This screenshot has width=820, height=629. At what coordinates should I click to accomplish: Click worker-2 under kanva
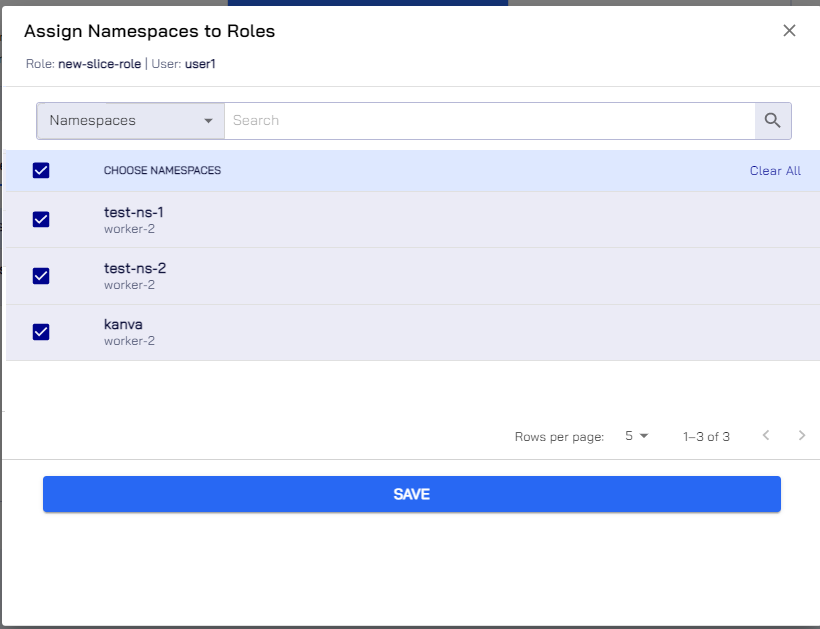(129, 341)
